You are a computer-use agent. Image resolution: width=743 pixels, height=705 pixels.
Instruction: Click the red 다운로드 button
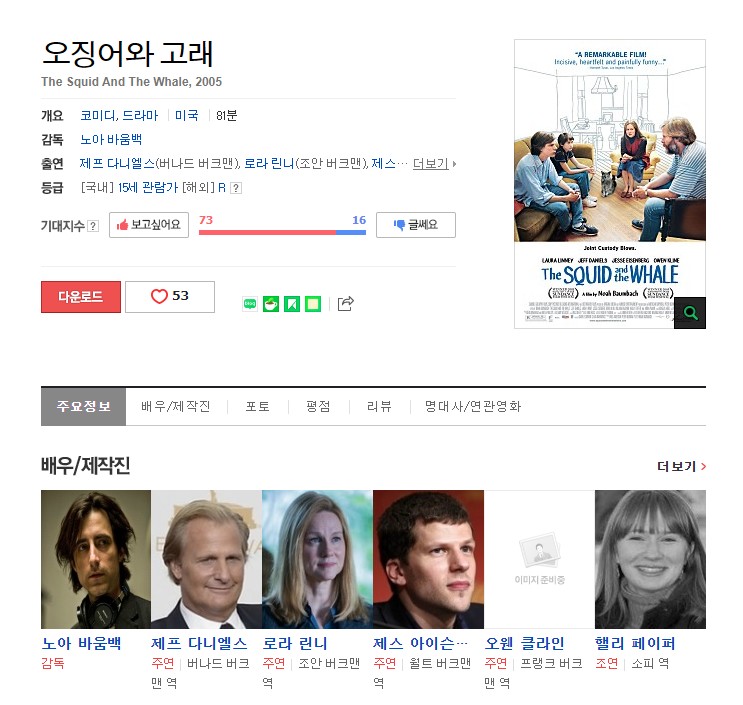(81, 297)
